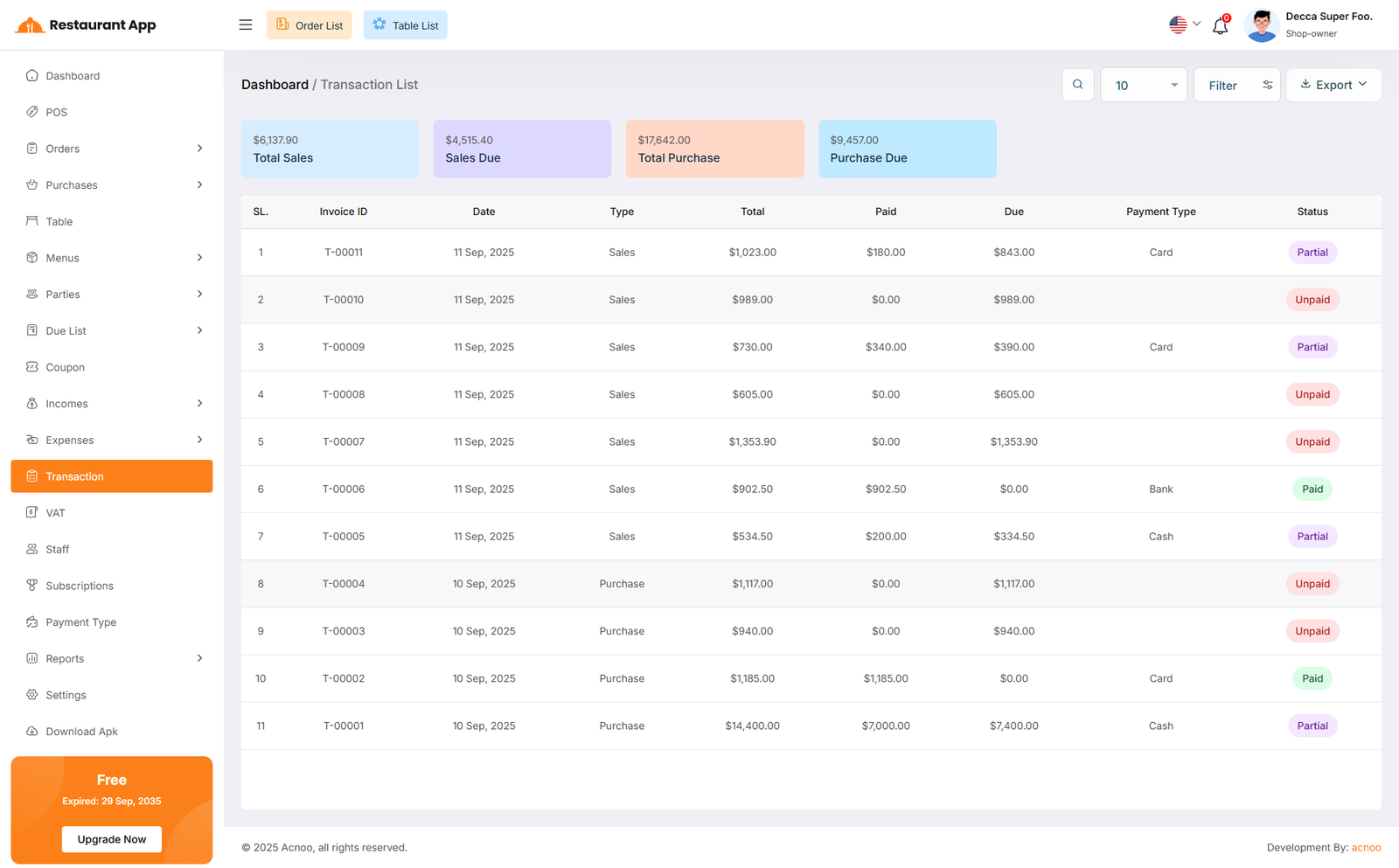Image resolution: width=1399 pixels, height=868 pixels.
Task: Open the language flag dropdown
Action: pos(1185,25)
